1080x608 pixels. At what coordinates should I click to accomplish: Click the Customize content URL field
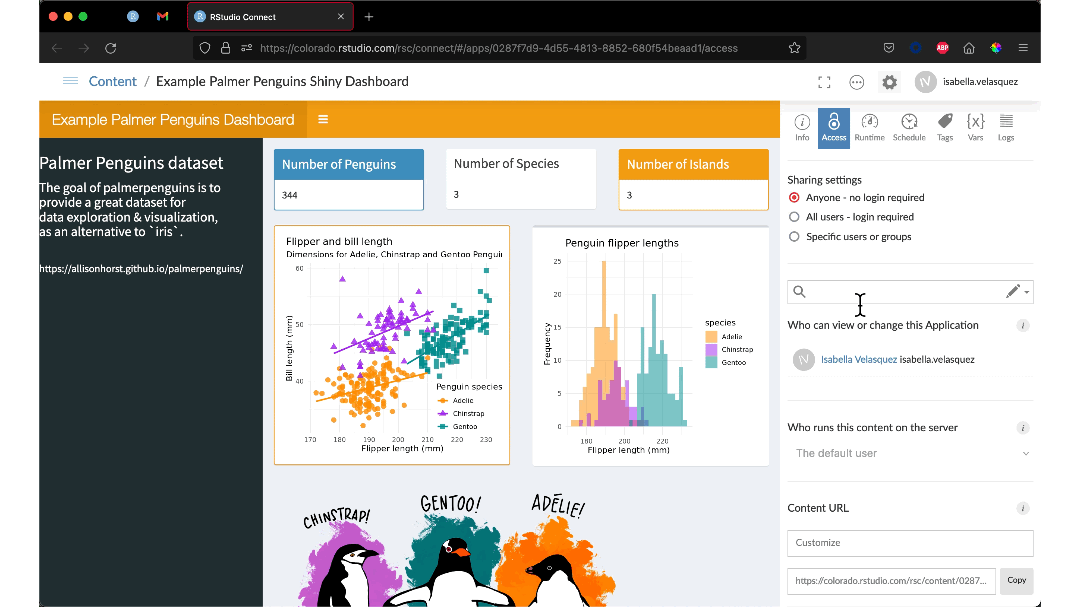coord(910,543)
